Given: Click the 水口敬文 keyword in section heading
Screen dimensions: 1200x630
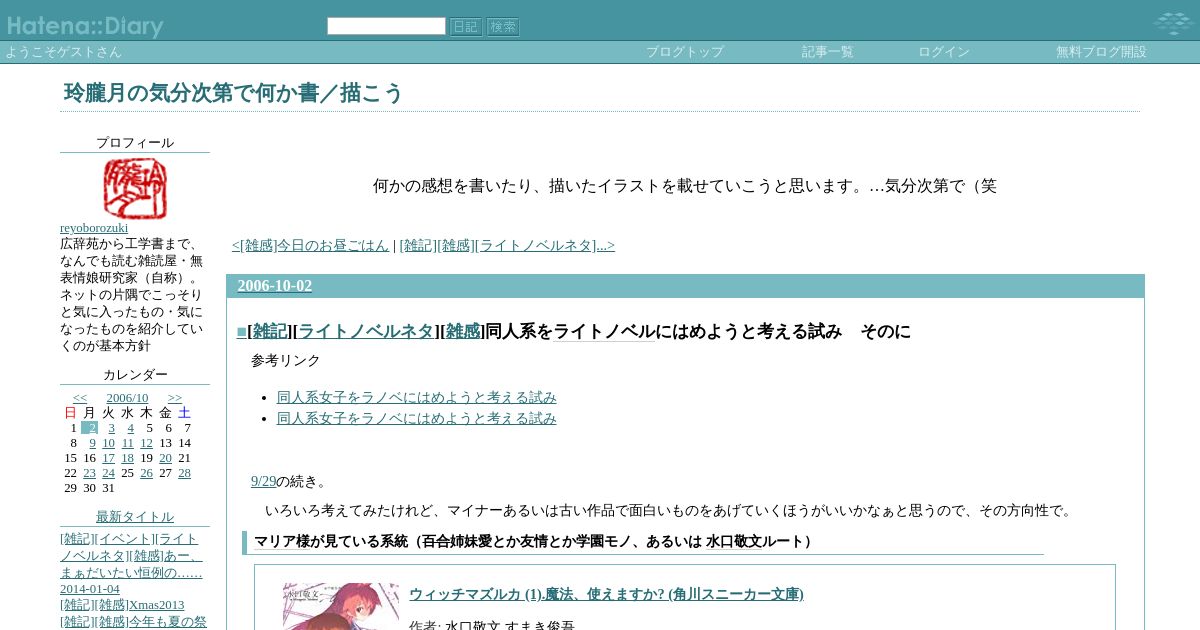Looking at the screenshot, I should click(733, 542).
